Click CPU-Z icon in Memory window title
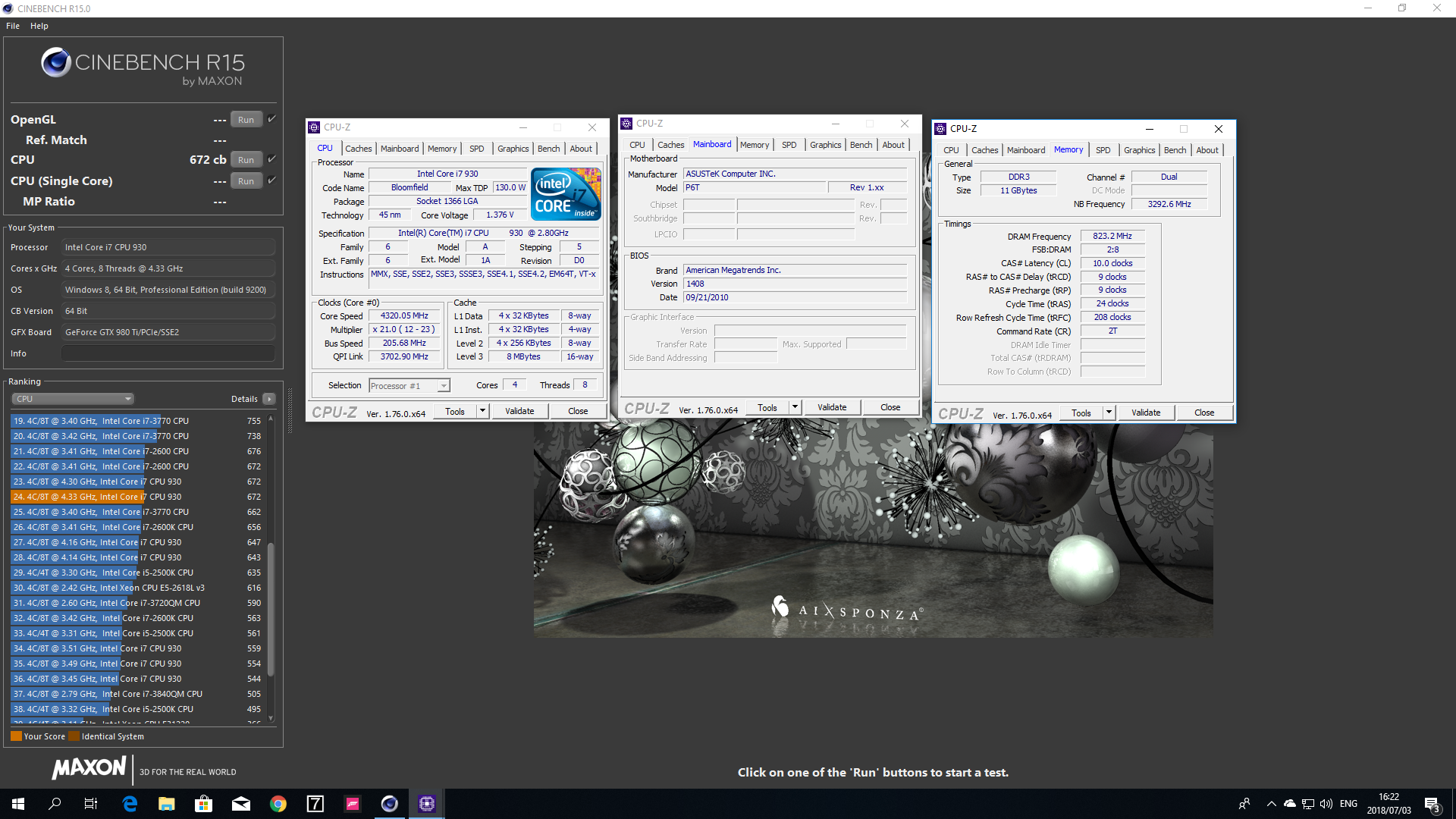 coord(941,129)
